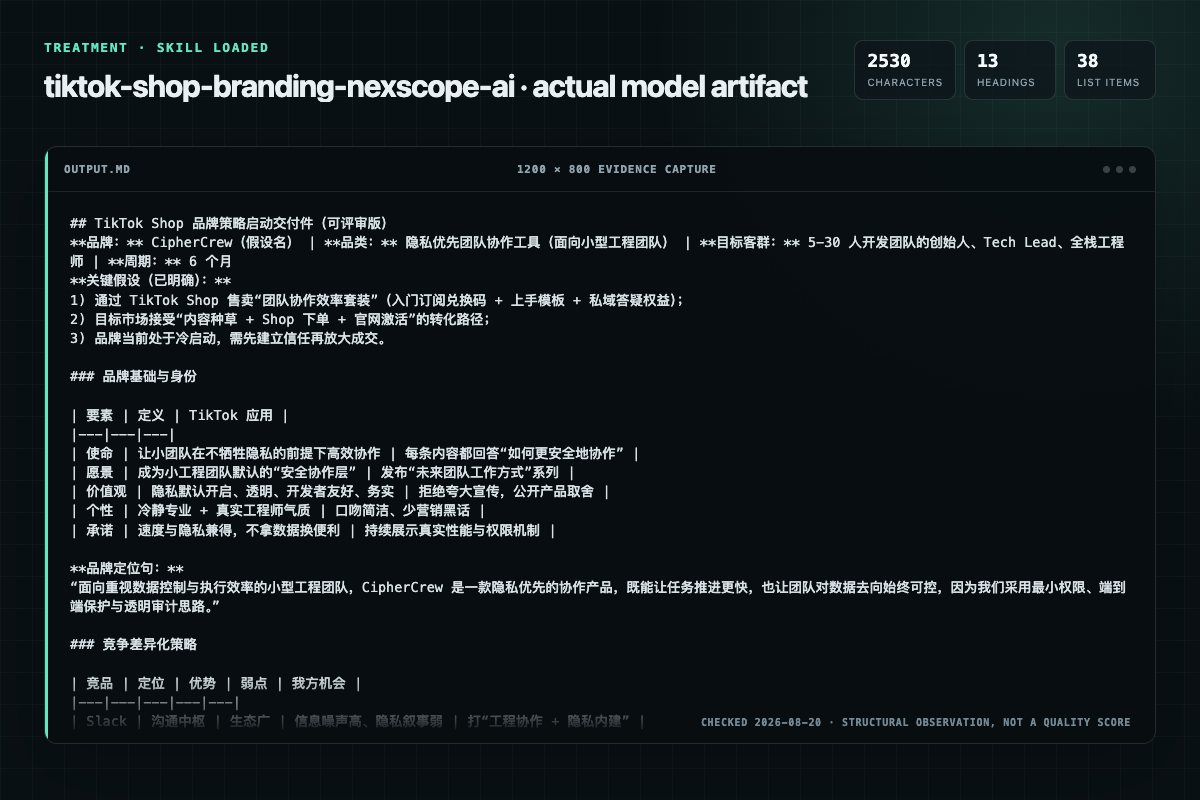Click the '个性' table row
1200x800 pixels.
[x=278, y=511]
